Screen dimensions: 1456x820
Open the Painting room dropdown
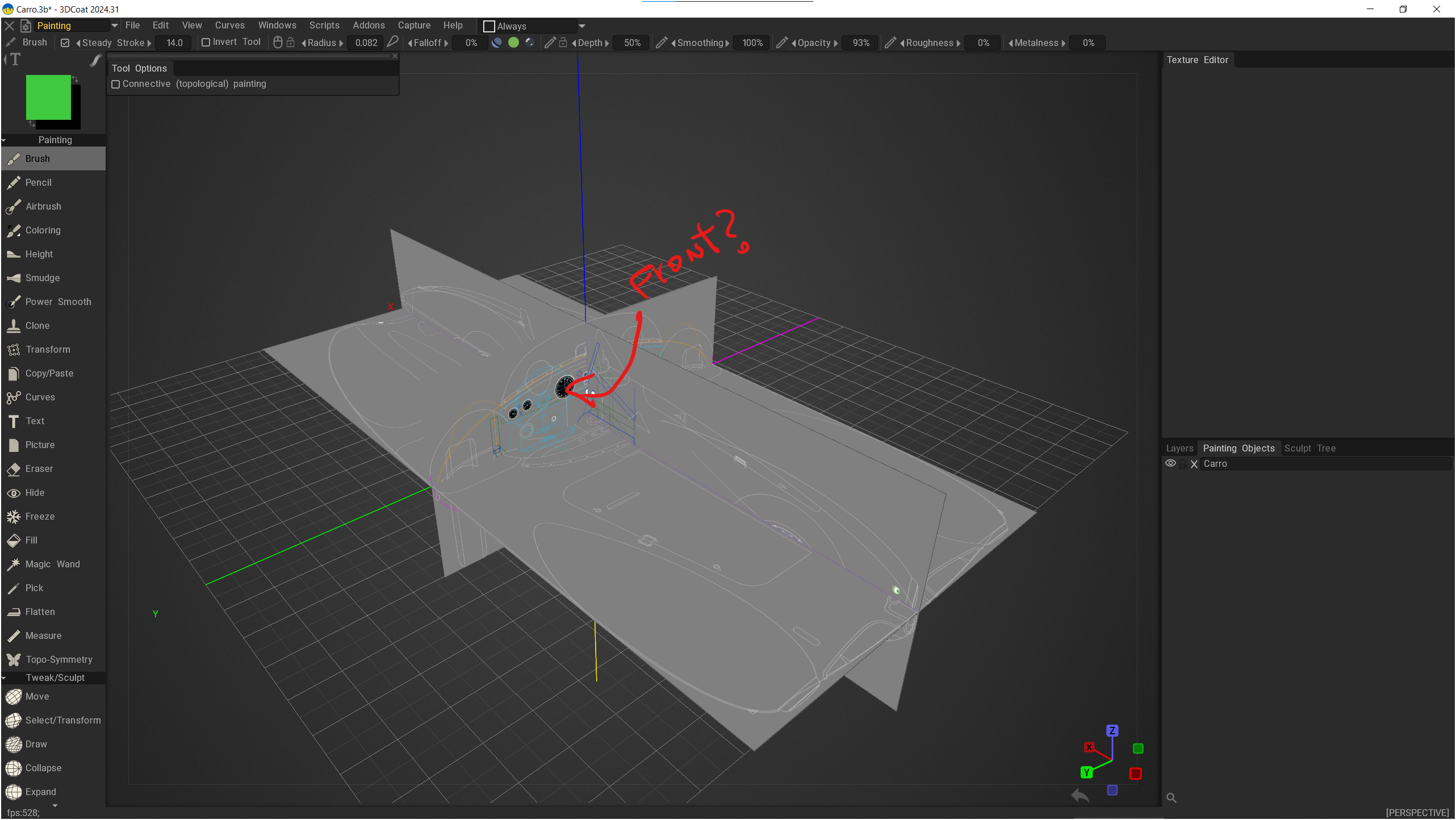(x=114, y=26)
